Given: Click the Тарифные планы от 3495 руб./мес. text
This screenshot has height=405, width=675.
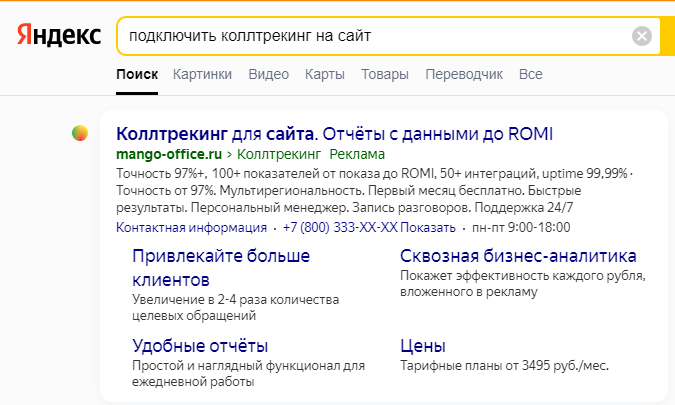Looking at the screenshot, I should (x=505, y=366).
